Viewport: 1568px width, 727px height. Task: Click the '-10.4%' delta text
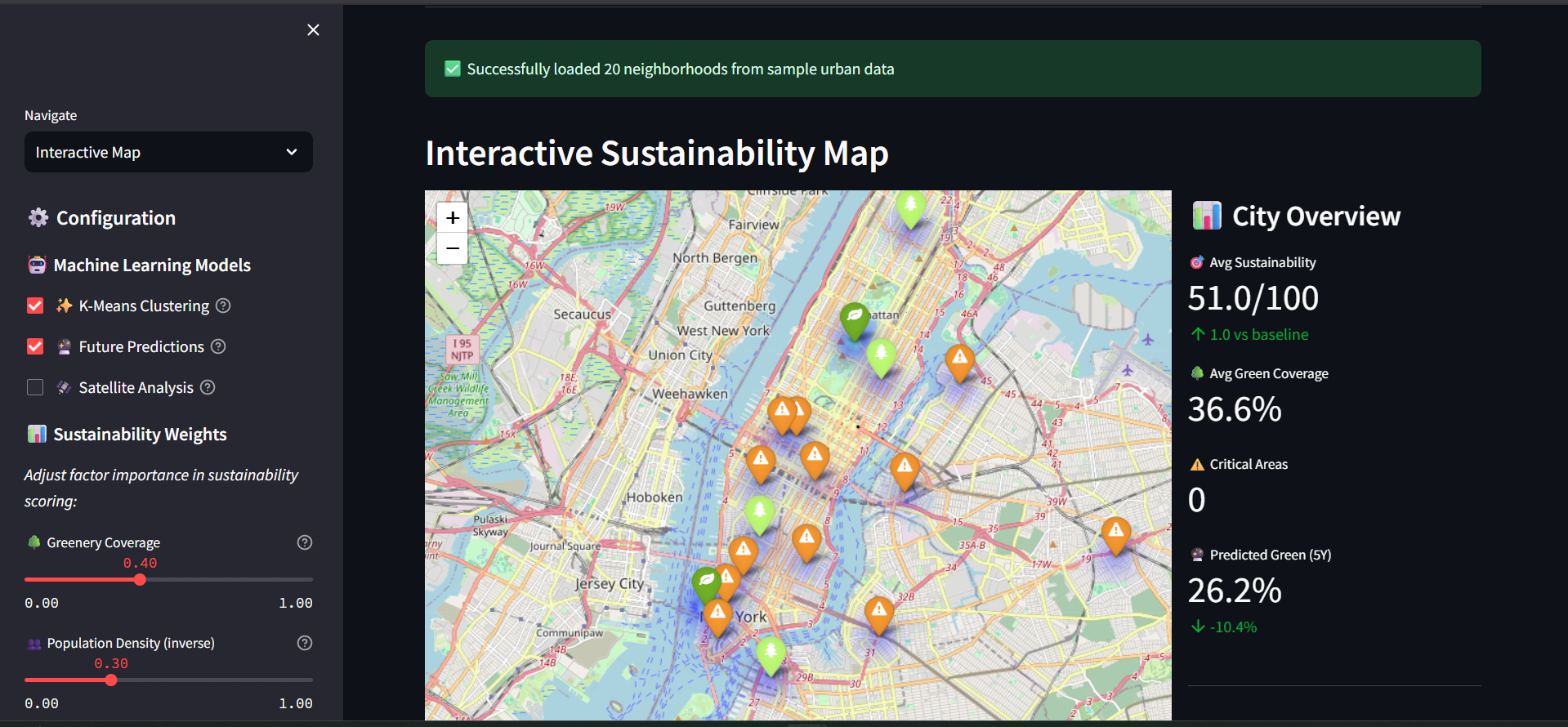[1234, 627]
